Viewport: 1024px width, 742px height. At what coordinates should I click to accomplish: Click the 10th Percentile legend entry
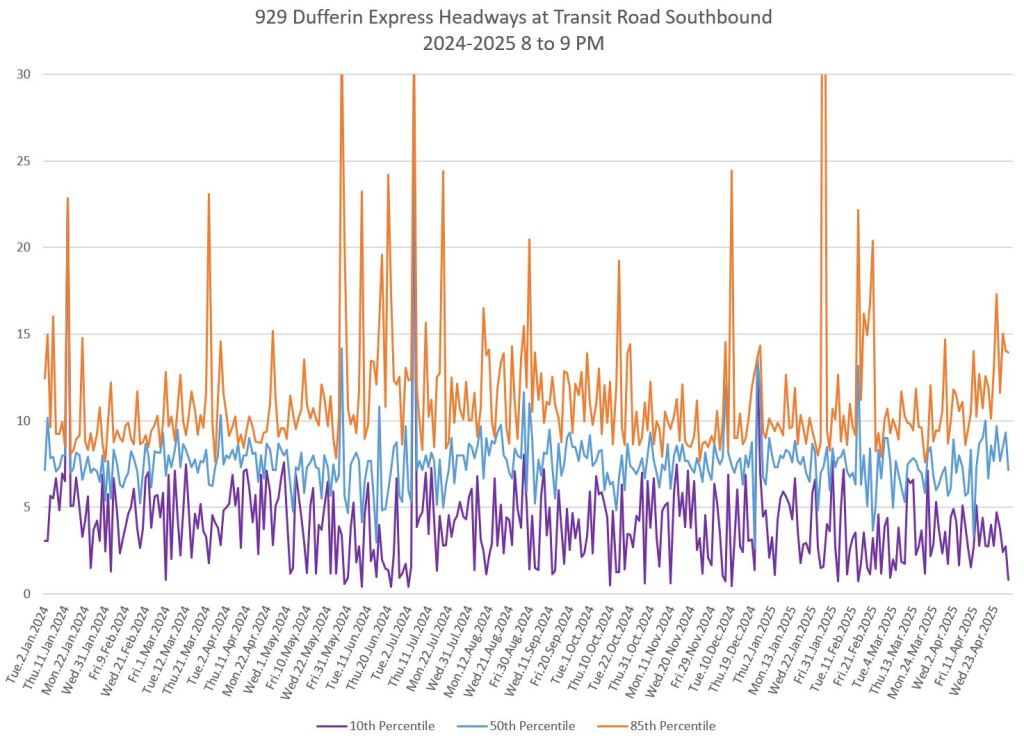coord(393,725)
